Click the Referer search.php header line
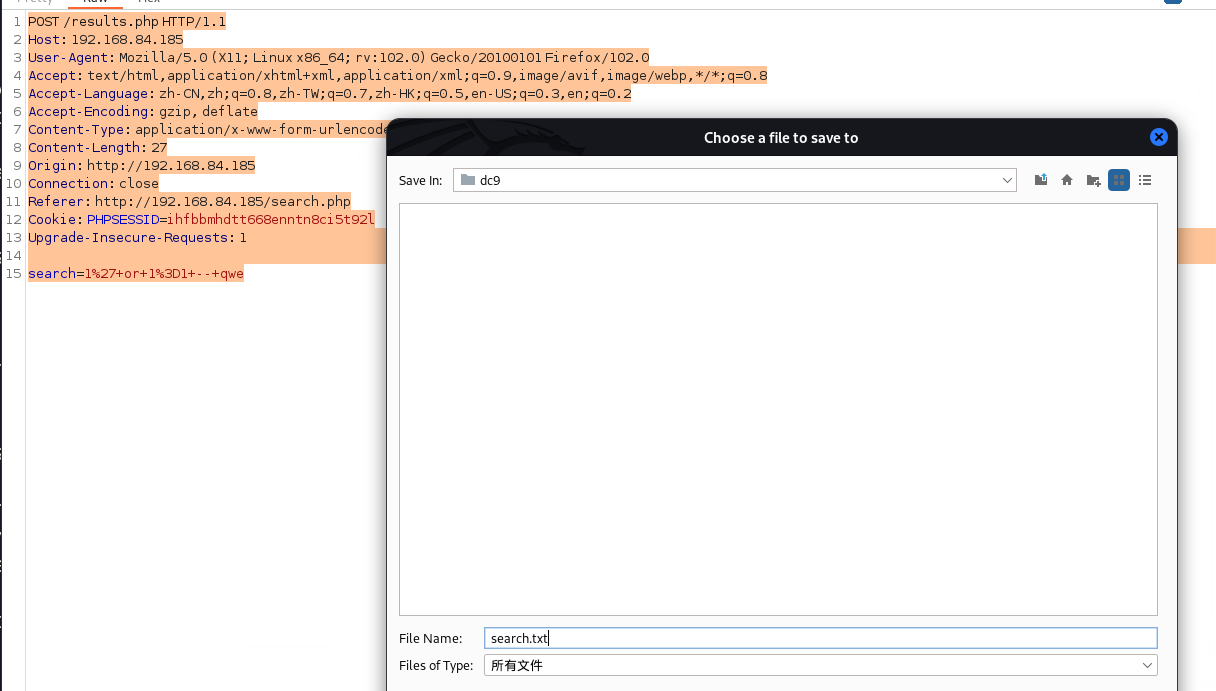Viewport: 1216px width, 691px height. [190, 201]
